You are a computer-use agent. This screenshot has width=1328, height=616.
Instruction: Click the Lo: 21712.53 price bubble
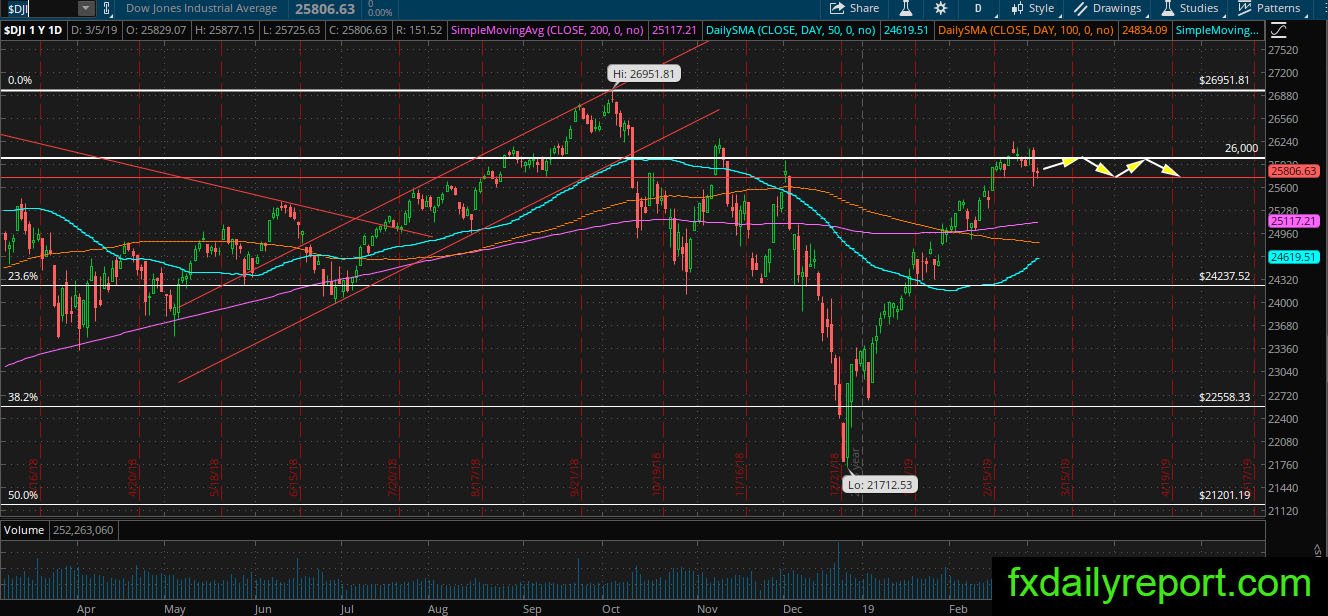878,484
